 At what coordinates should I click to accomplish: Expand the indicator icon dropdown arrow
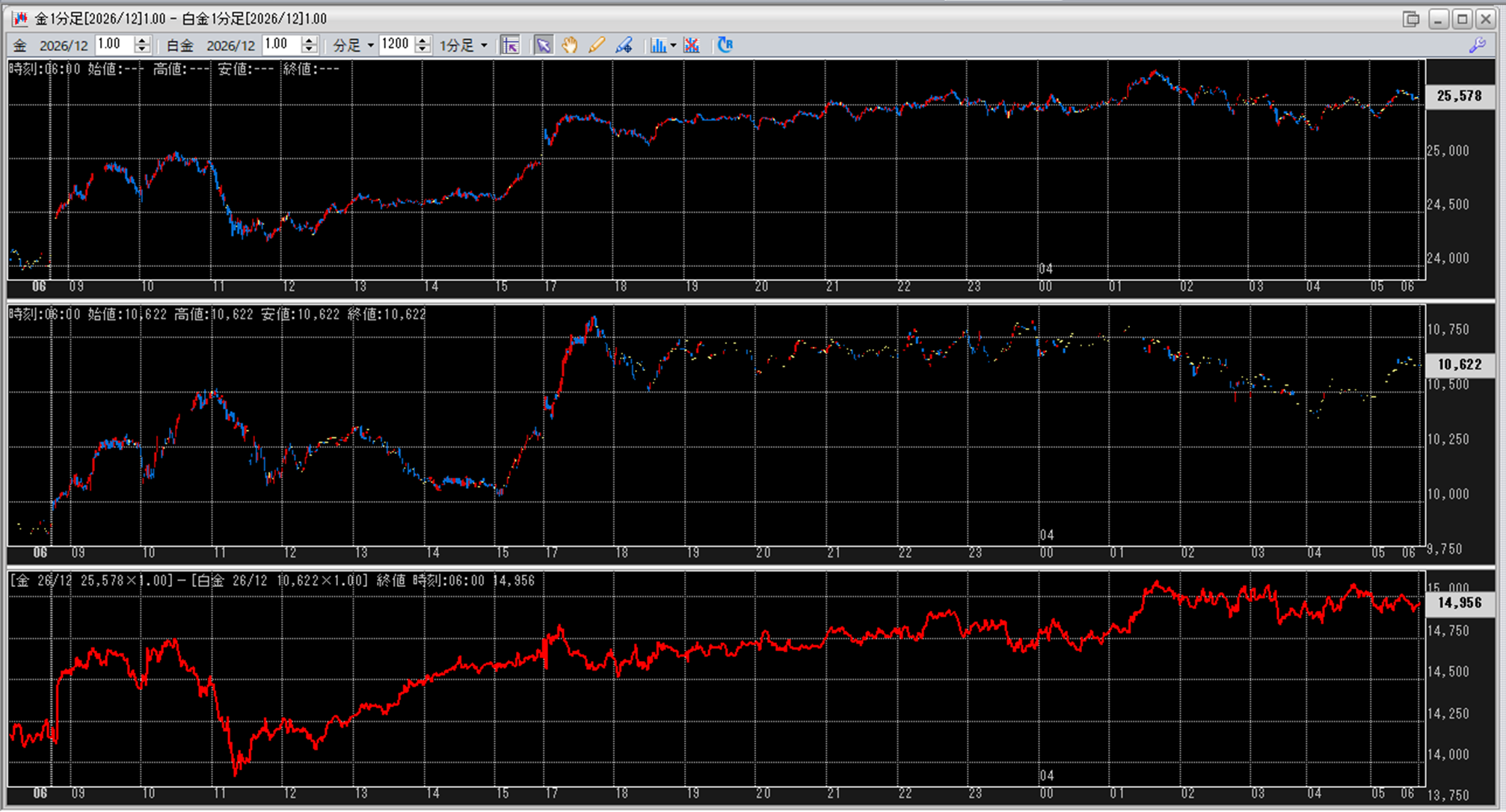click(x=673, y=46)
